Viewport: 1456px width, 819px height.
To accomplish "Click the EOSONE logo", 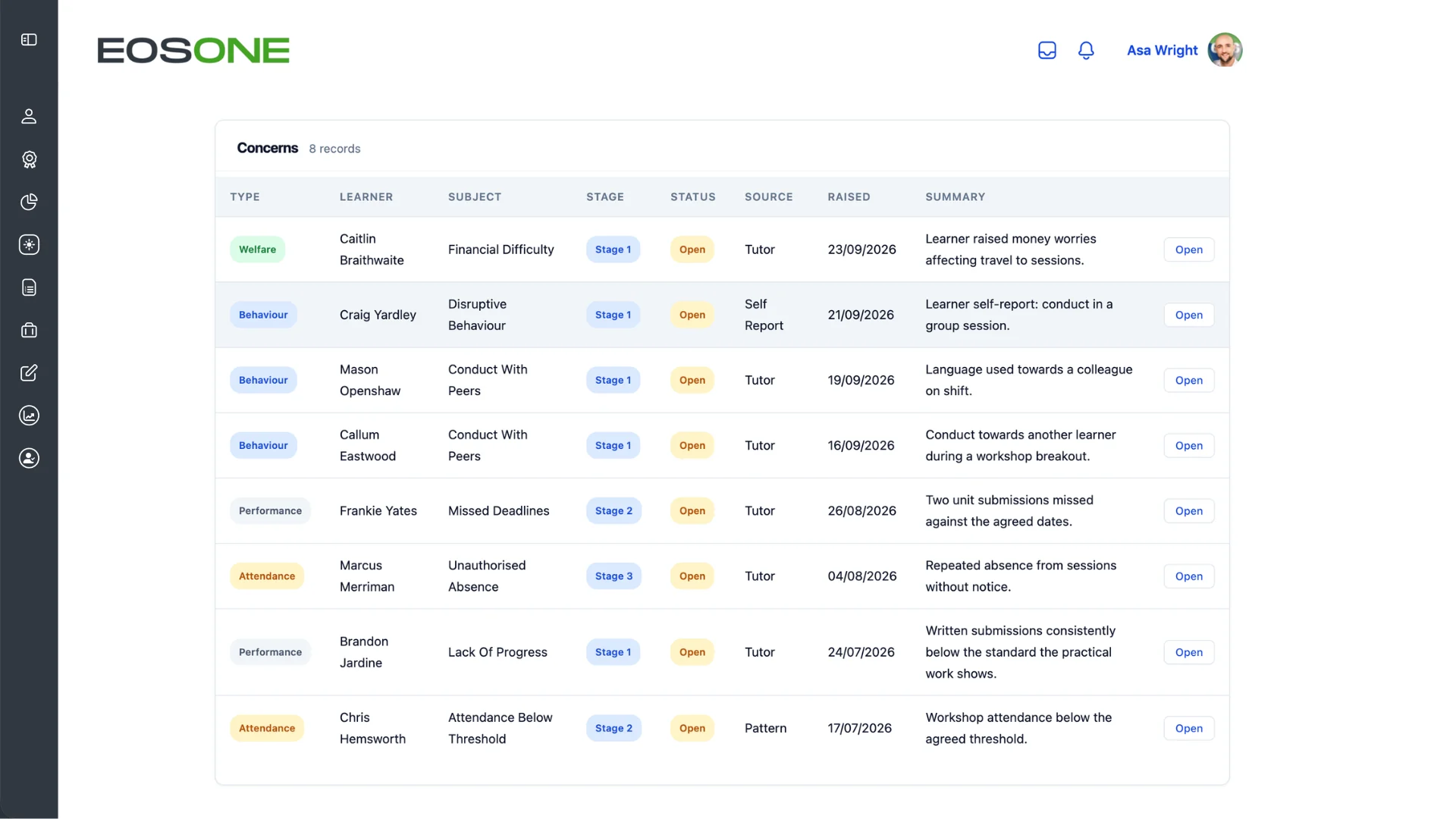I will tap(193, 50).
